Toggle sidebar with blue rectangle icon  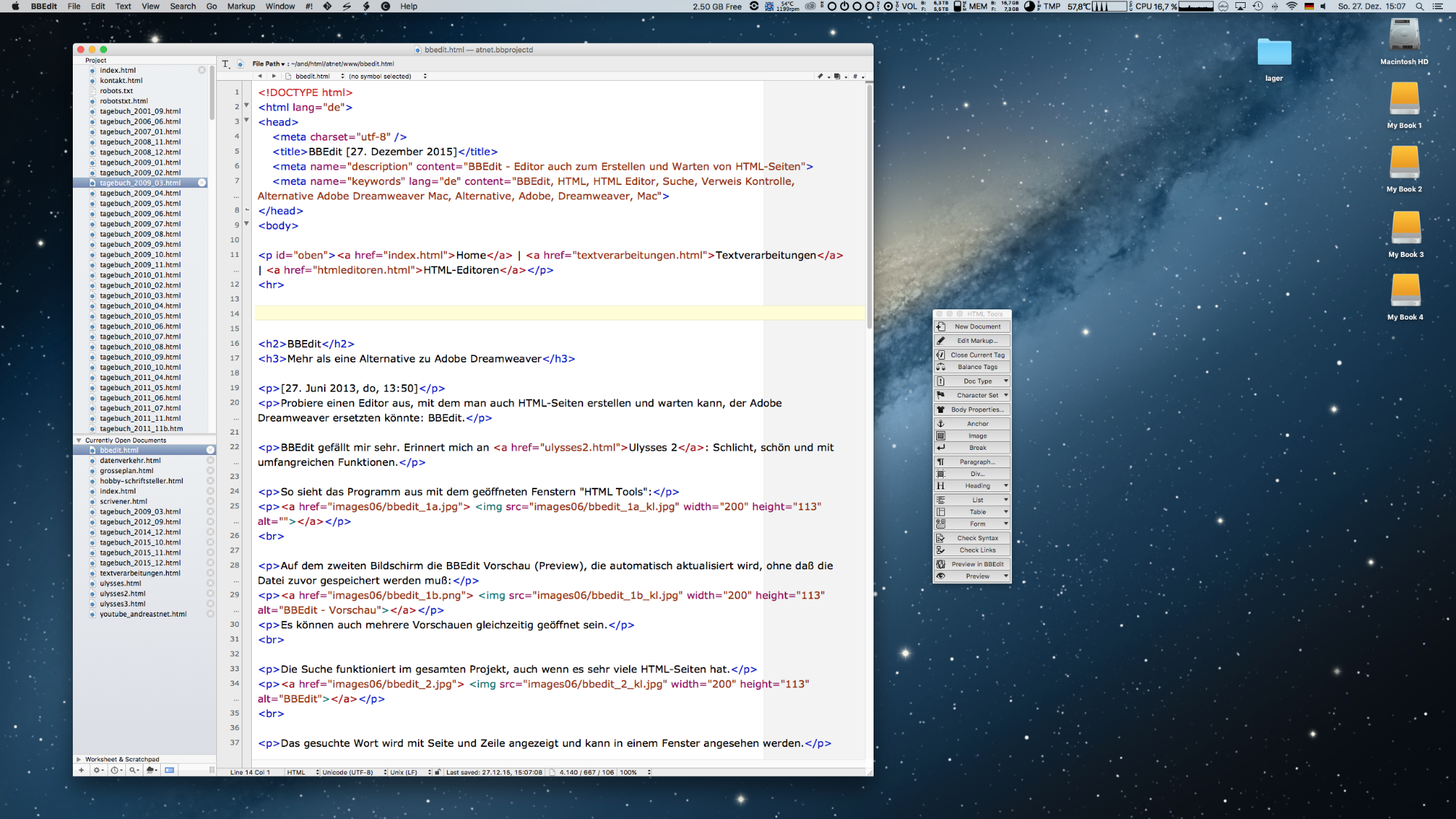pos(170,770)
